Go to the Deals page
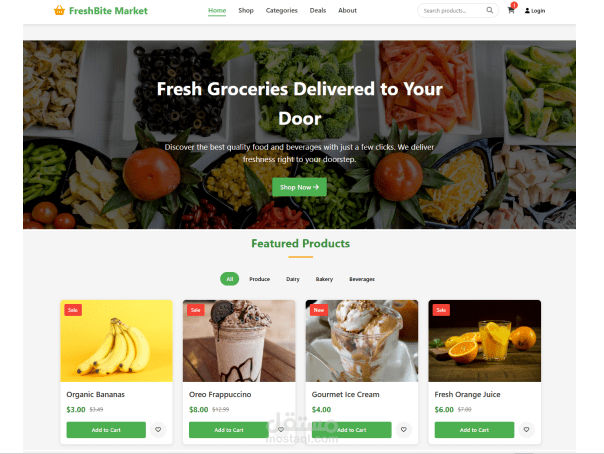Image resolution: width=604 pixels, height=454 pixels. click(x=318, y=10)
